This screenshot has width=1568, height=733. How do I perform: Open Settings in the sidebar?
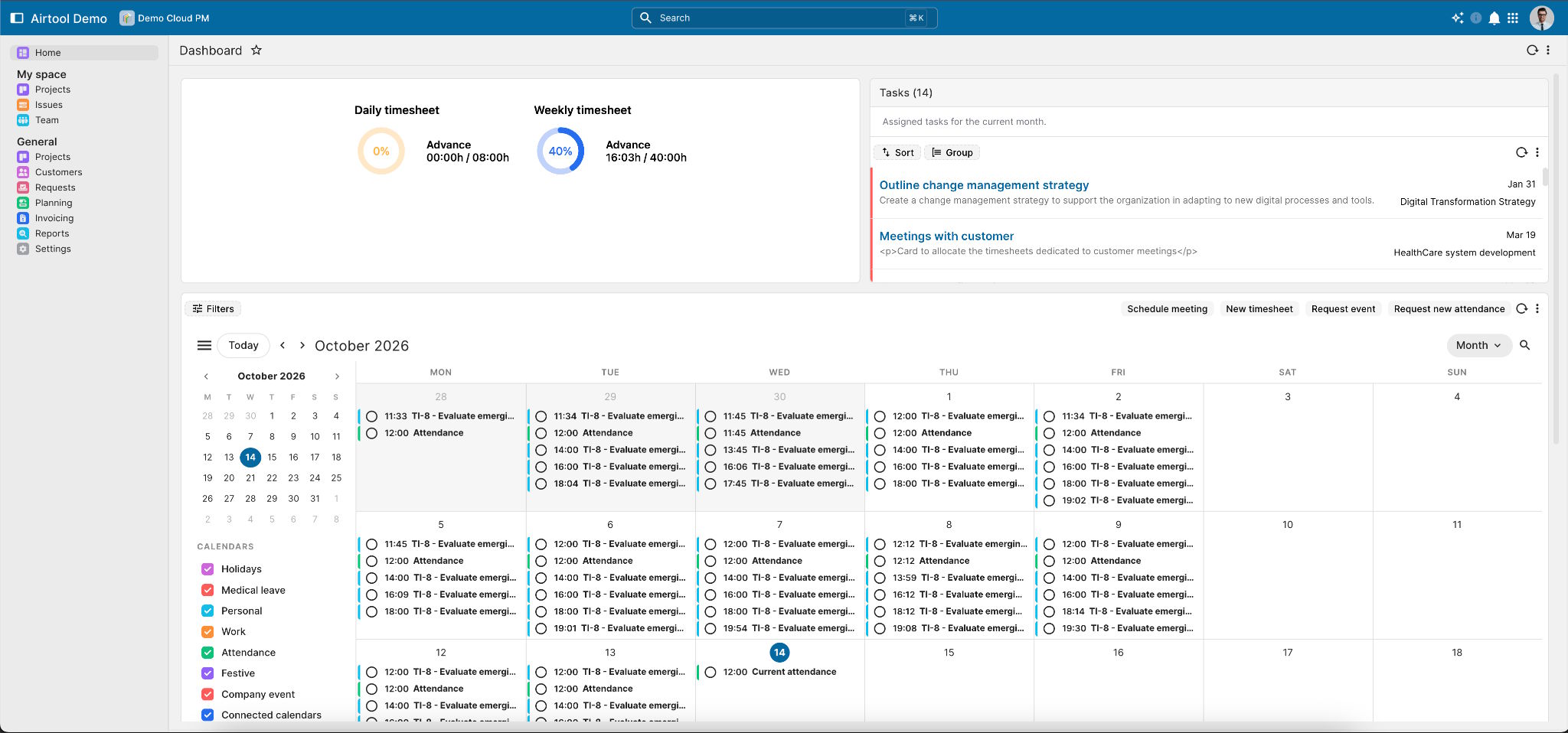click(x=53, y=249)
